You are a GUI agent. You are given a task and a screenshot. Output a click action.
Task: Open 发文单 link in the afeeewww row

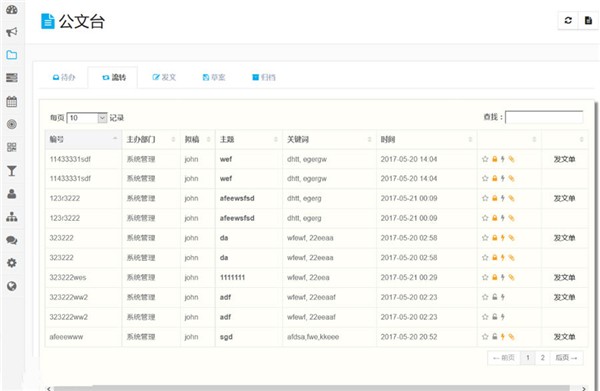(564, 337)
